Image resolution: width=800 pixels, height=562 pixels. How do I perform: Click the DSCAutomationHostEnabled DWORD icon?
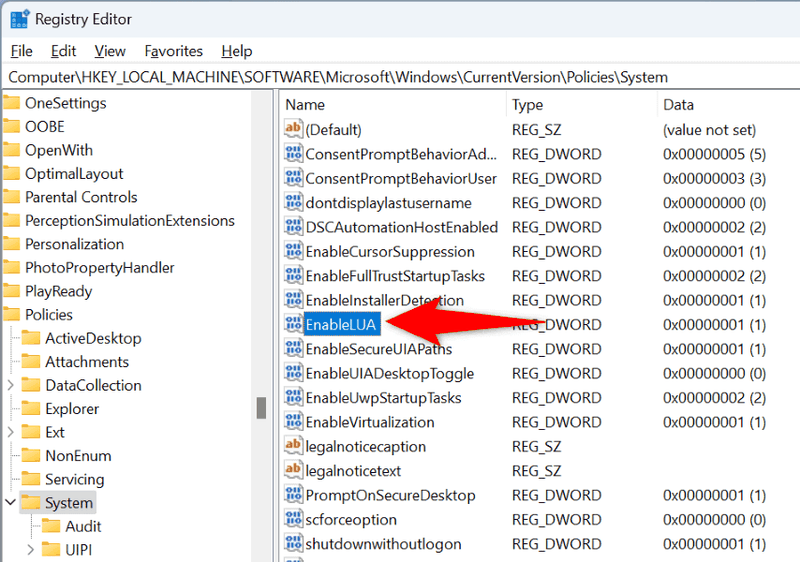pyautogui.click(x=293, y=227)
